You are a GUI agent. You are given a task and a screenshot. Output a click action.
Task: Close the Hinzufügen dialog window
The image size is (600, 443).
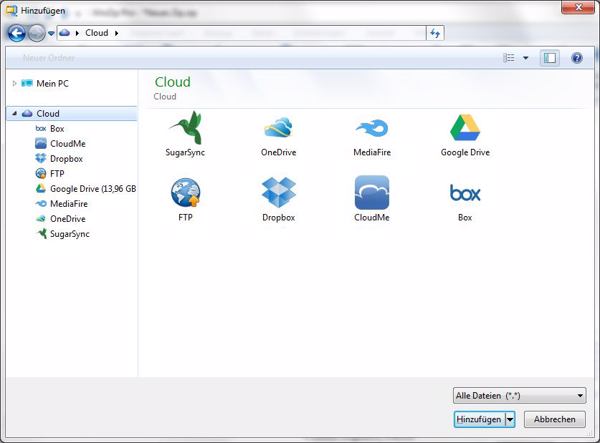click(578, 7)
